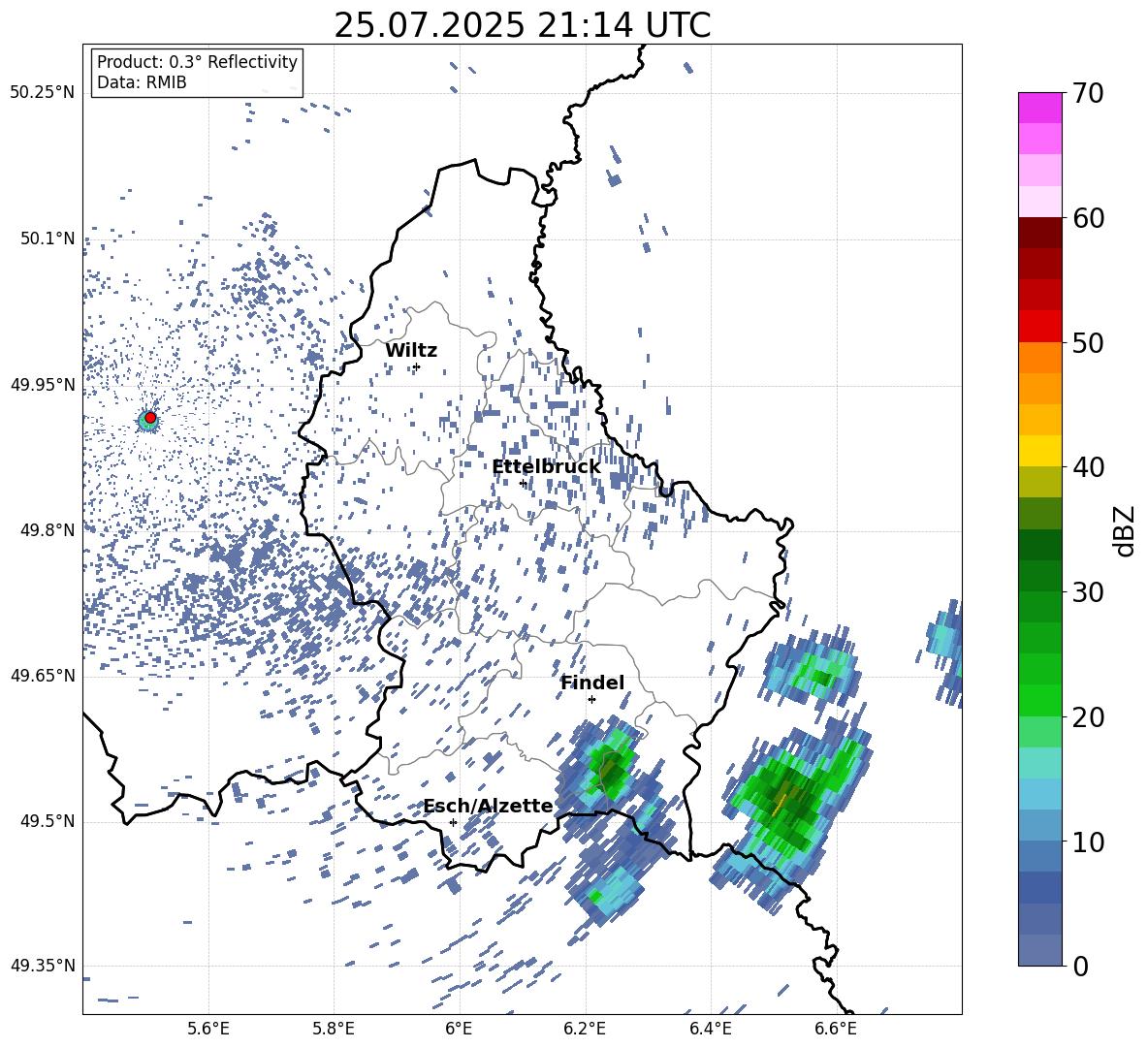This screenshot has height=1048, width=1148.
Task: Click the 50.1°N latitude label
Action: tap(48, 238)
